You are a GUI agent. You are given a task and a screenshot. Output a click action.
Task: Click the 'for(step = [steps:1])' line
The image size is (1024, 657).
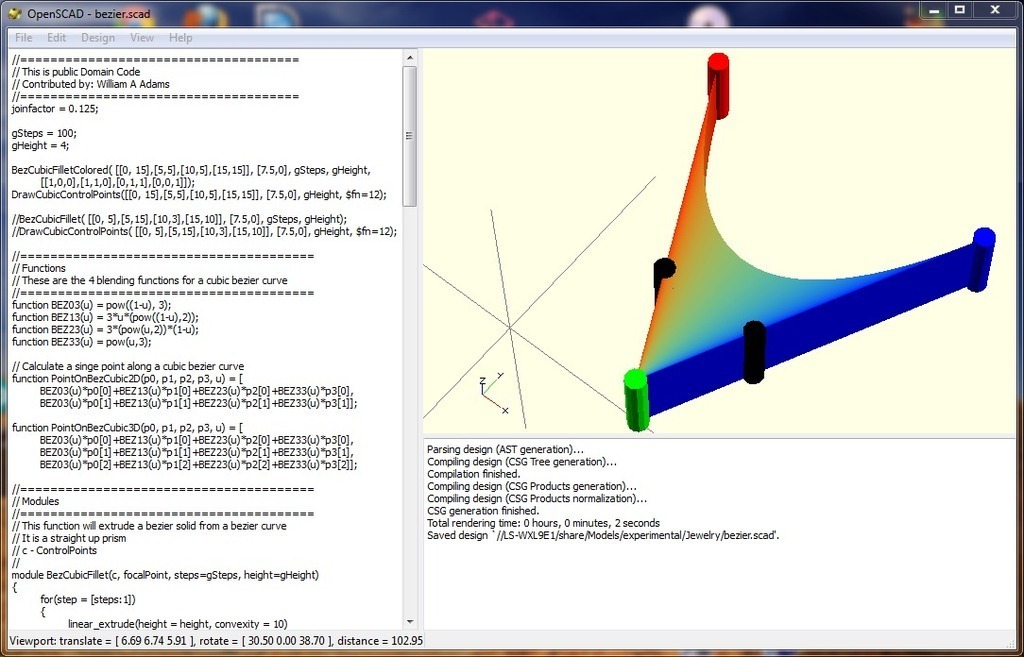88,600
